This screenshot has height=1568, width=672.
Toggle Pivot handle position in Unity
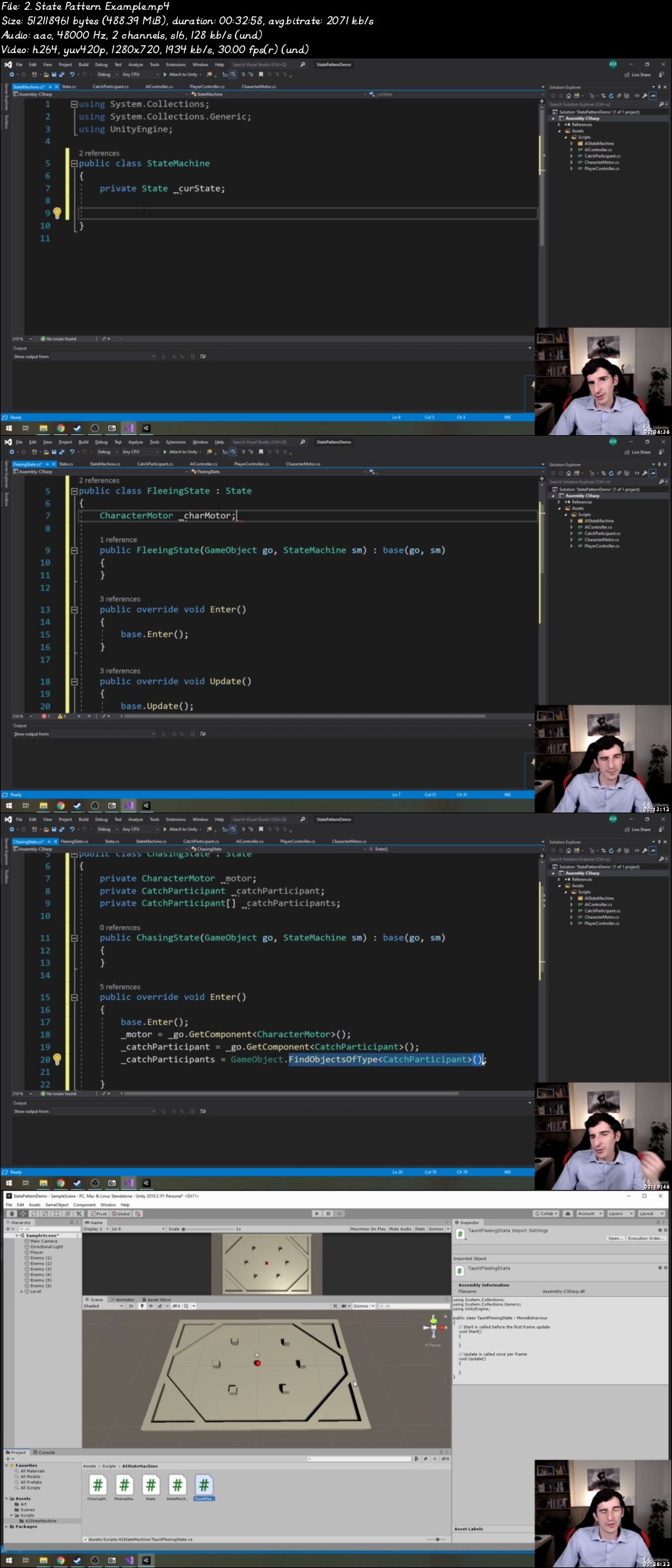pos(99,1214)
